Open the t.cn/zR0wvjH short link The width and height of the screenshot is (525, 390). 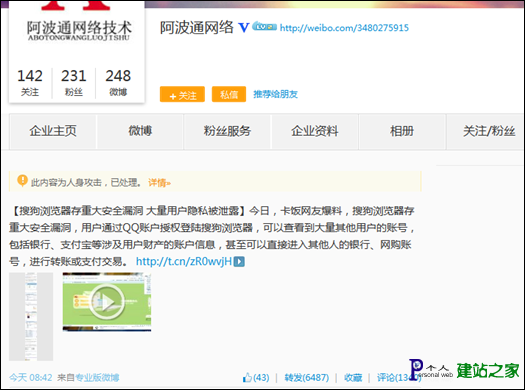(x=184, y=261)
